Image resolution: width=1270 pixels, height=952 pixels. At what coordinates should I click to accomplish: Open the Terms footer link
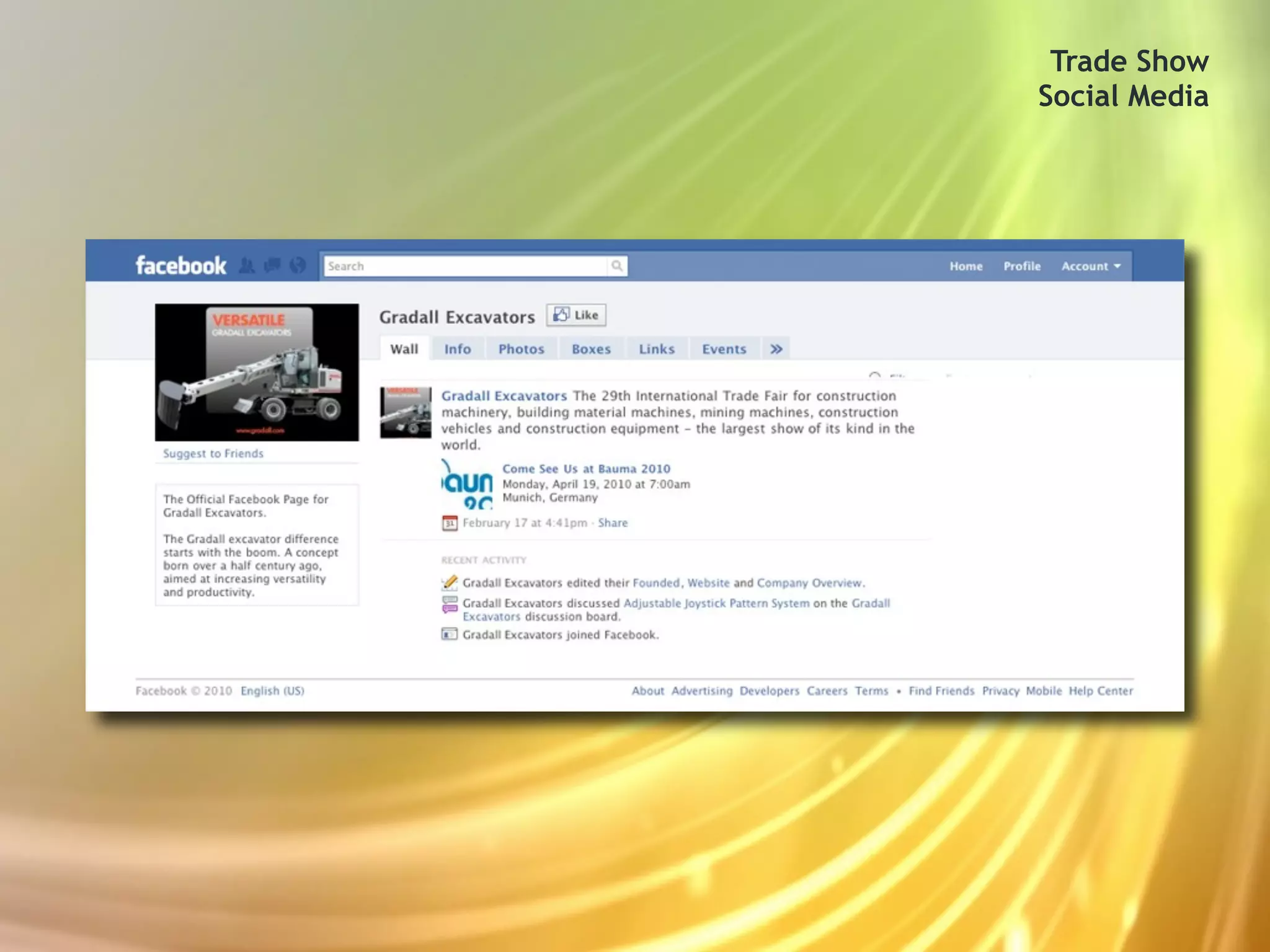(x=872, y=690)
